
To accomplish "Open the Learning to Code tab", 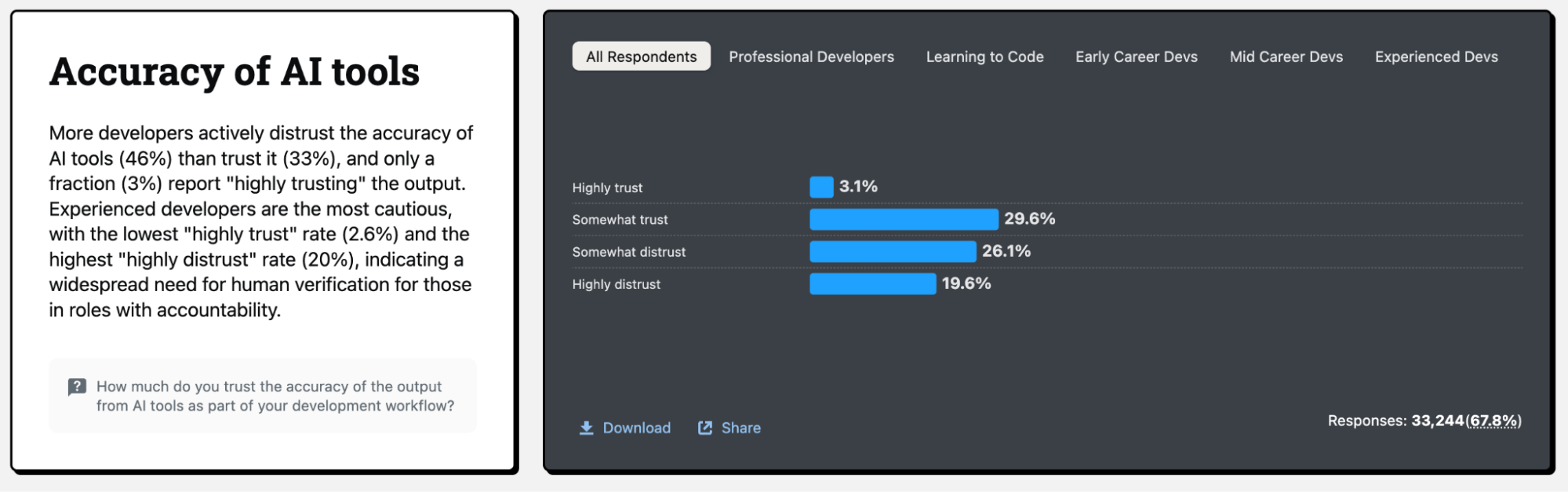I will tap(984, 56).
